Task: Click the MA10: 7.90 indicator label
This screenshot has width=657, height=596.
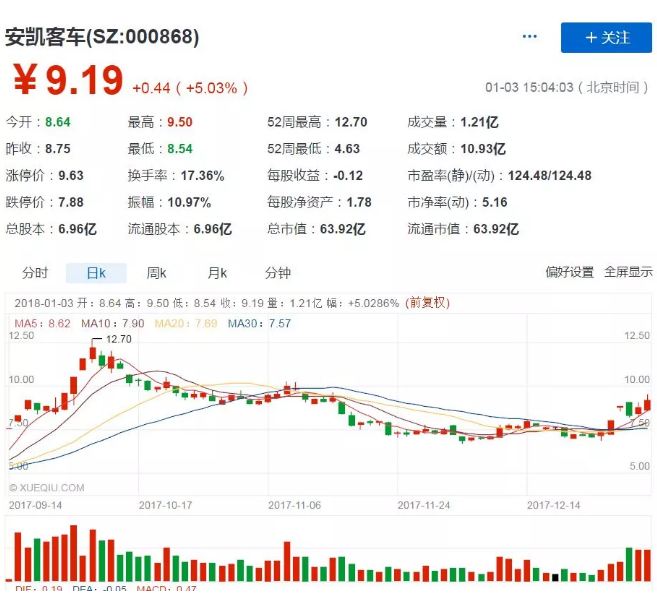Action: pyautogui.click(x=113, y=323)
